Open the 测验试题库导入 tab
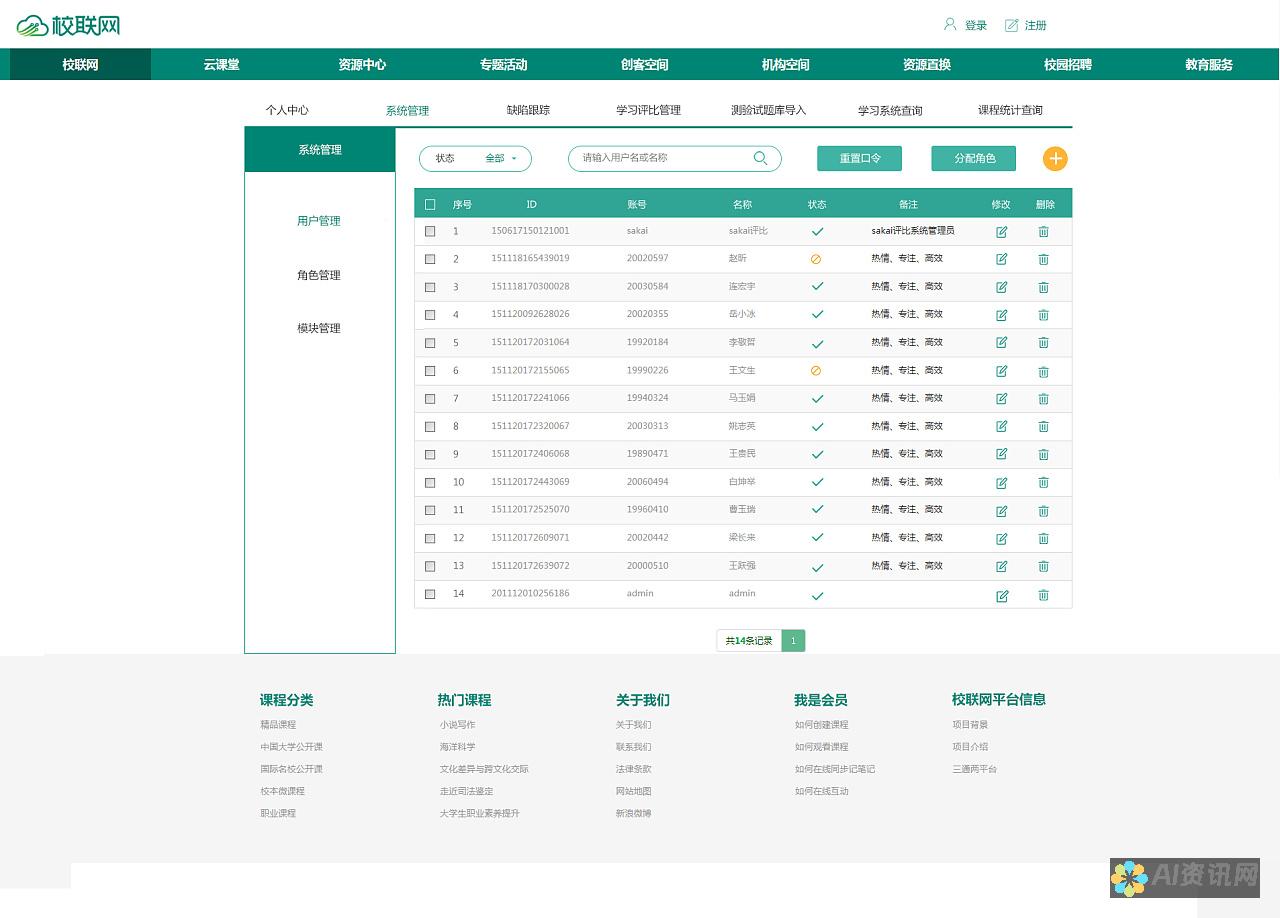The width and height of the screenshot is (1280, 918). pos(768,110)
